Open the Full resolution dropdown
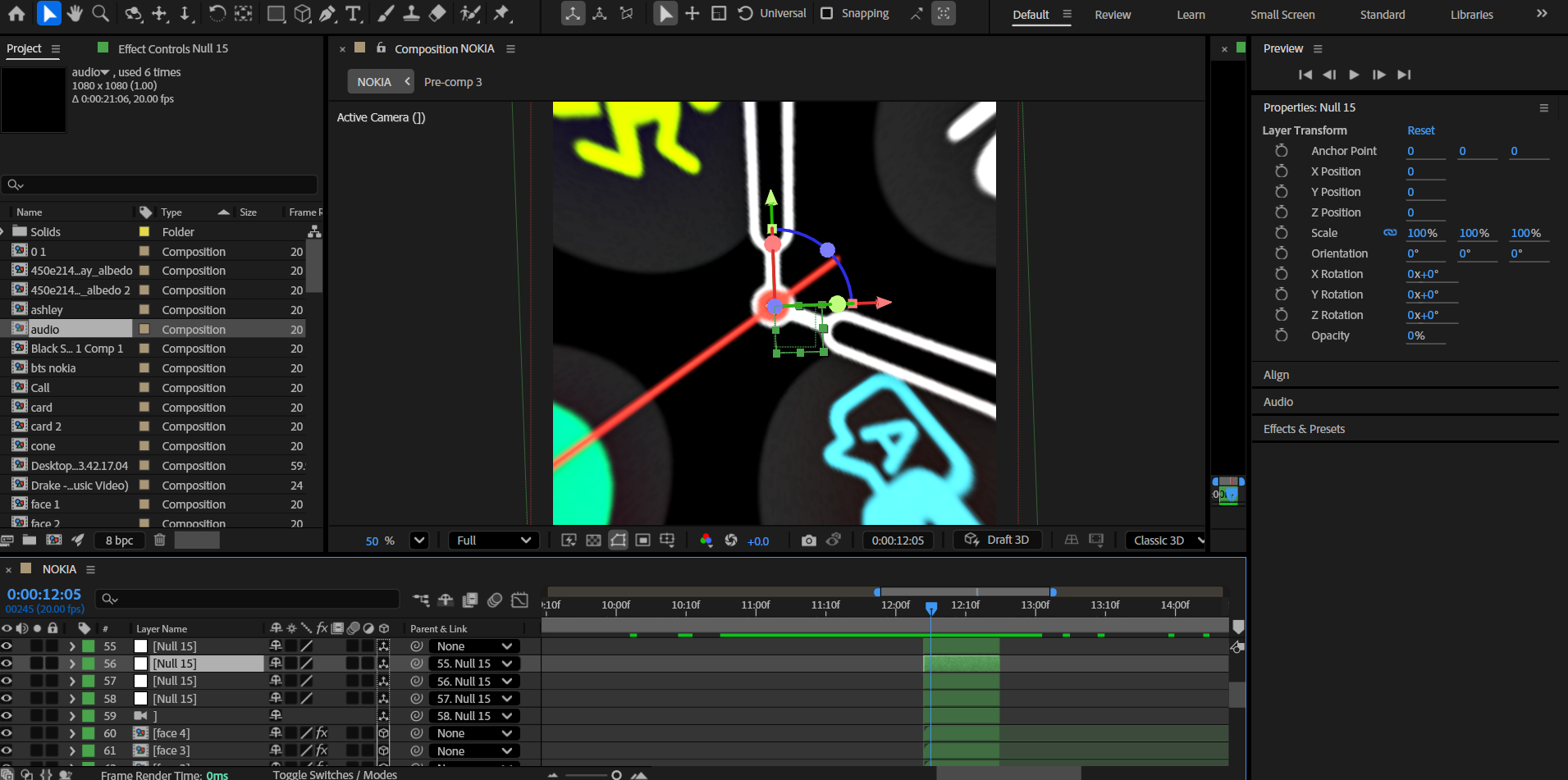 (493, 541)
